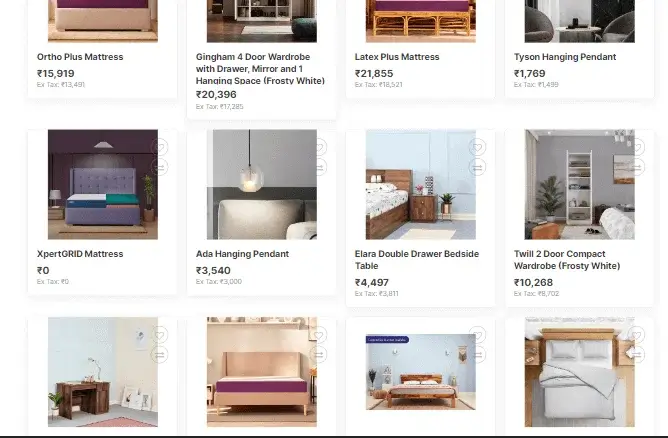Open Gingham 4 Door Wardrobe product link
668x438 pixels.
(260, 69)
